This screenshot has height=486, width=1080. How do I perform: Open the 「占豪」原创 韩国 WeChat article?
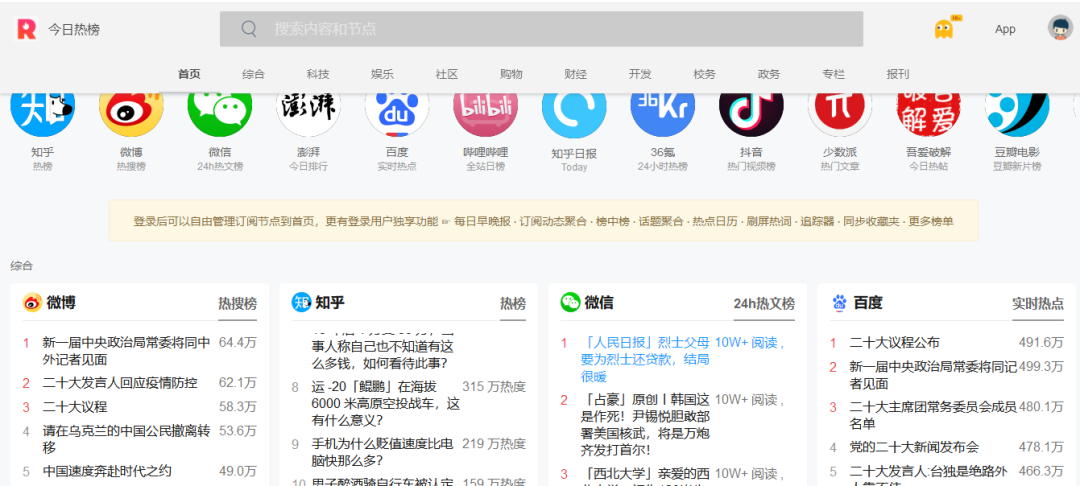click(645, 425)
